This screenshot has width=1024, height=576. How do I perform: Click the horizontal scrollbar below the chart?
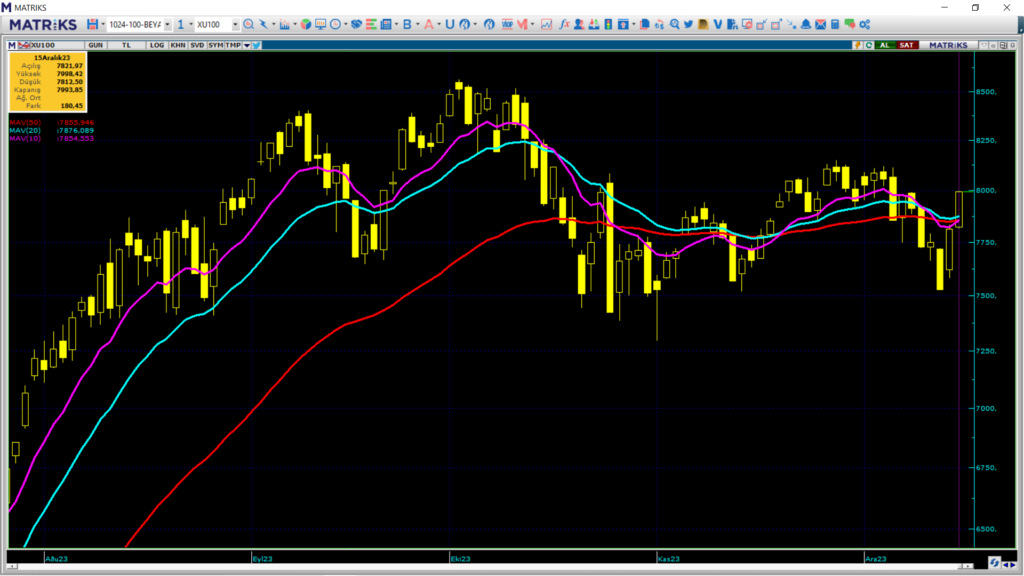[x=500, y=566]
